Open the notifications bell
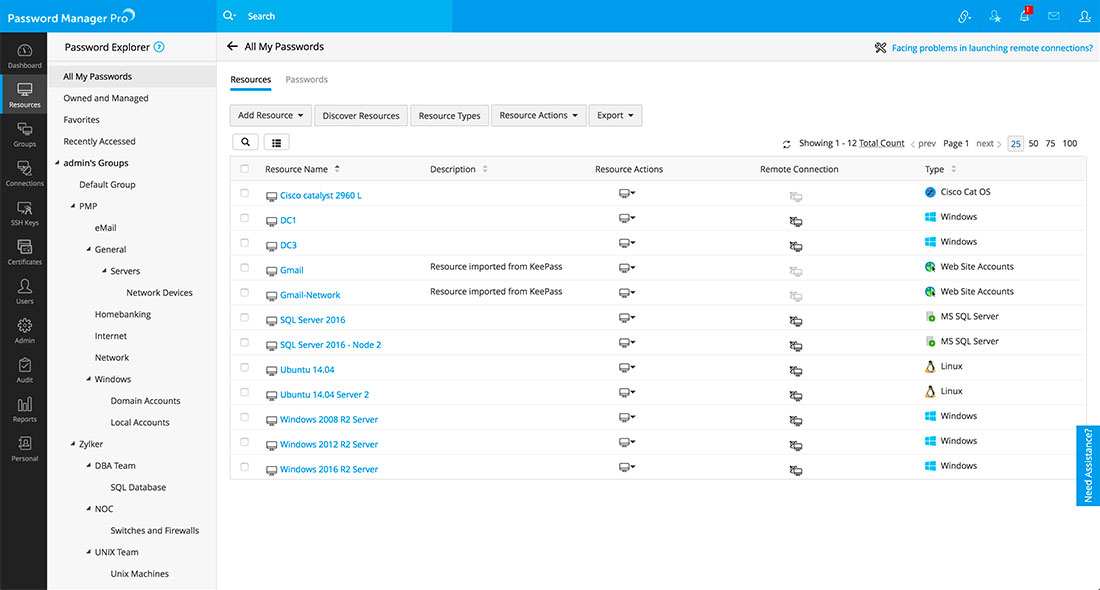Image resolution: width=1100 pixels, height=590 pixels. point(1023,16)
